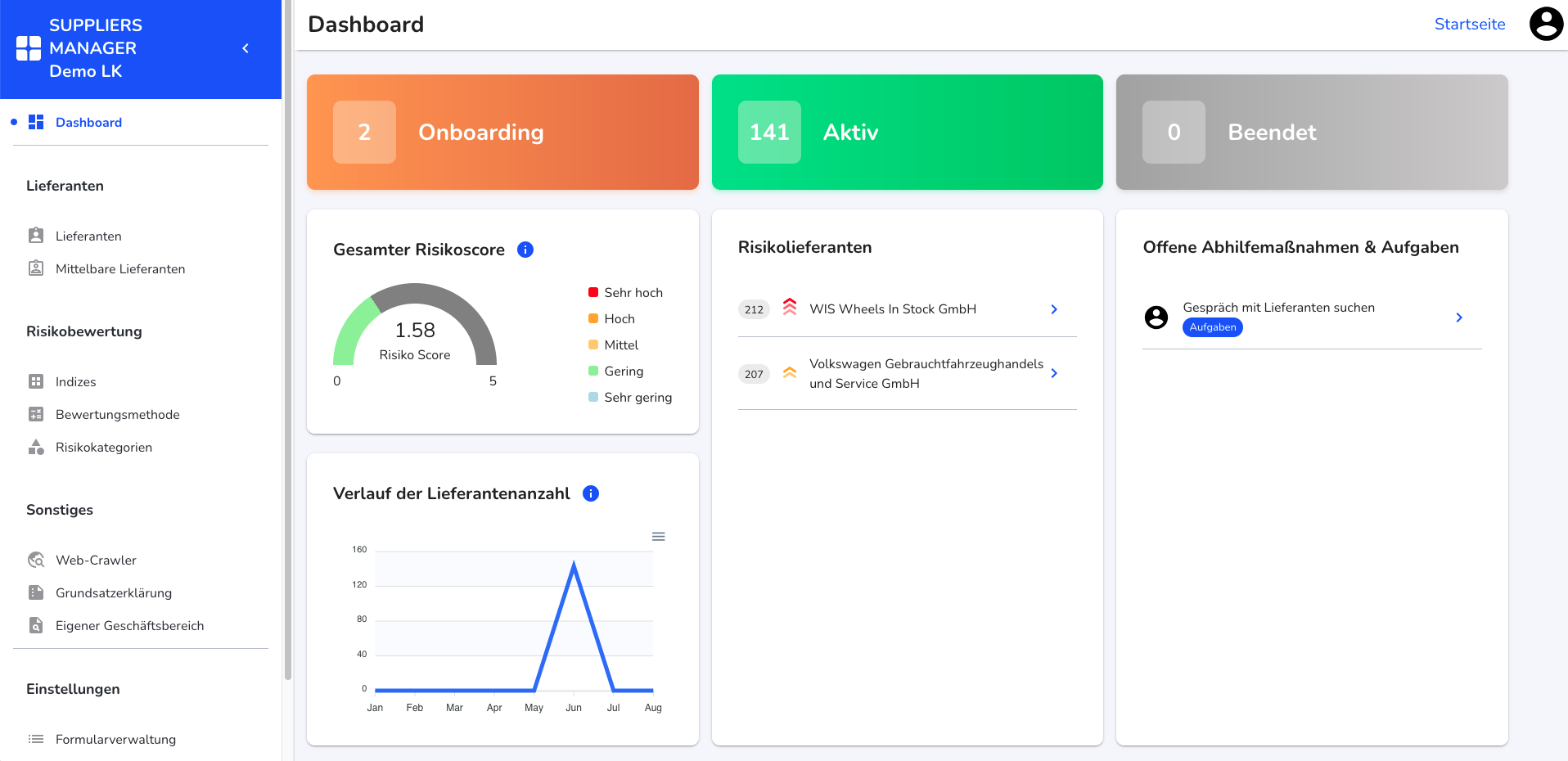Open the Volkswagen Gebrauchtfahrzeughandels row chevron
The width and height of the screenshot is (1568, 761).
click(1054, 373)
